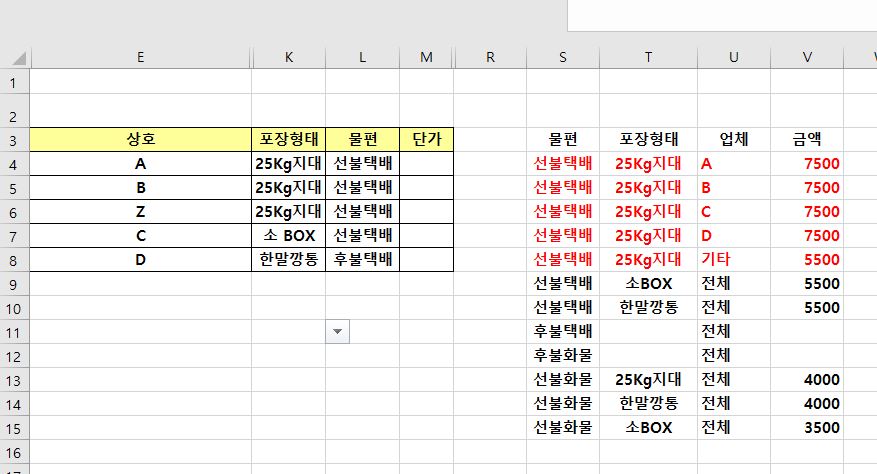Select the 후불택배 cell in column L

pyautogui.click(x=362, y=260)
